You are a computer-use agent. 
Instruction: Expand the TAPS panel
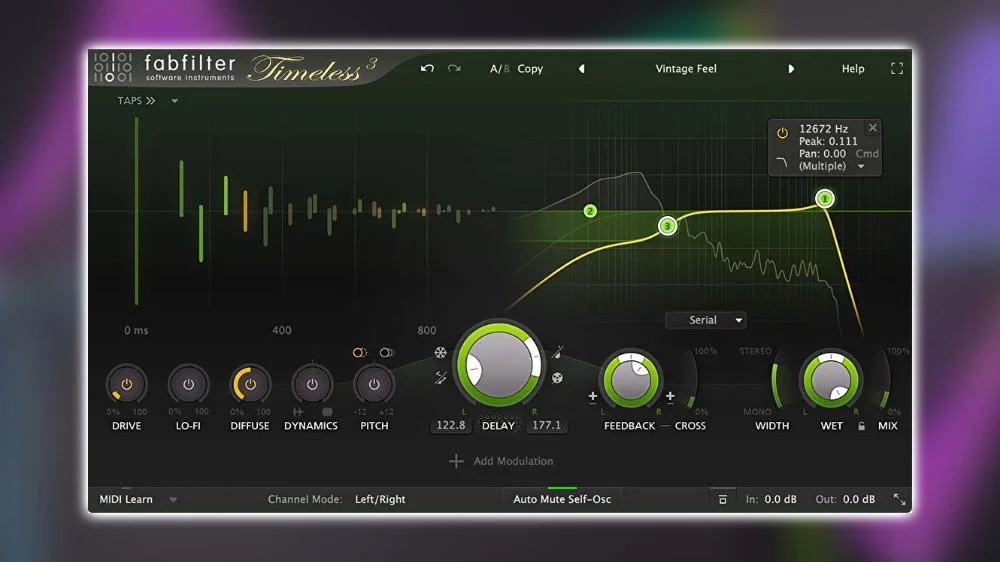pos(136,101)
